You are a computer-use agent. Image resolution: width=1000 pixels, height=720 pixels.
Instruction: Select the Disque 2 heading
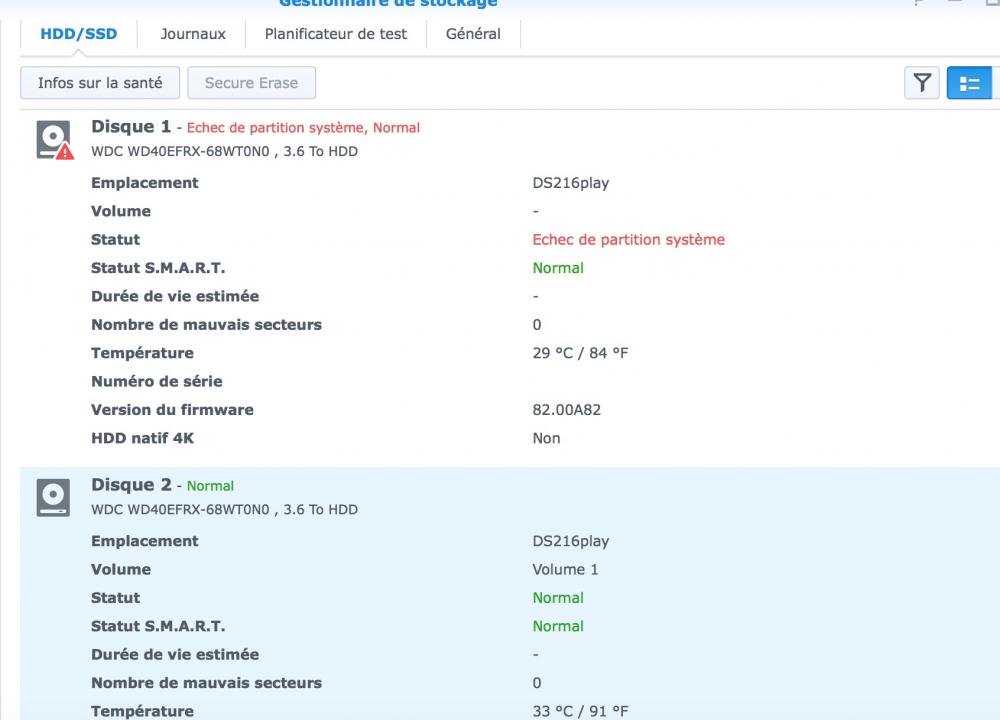click(x=131, y=485)
